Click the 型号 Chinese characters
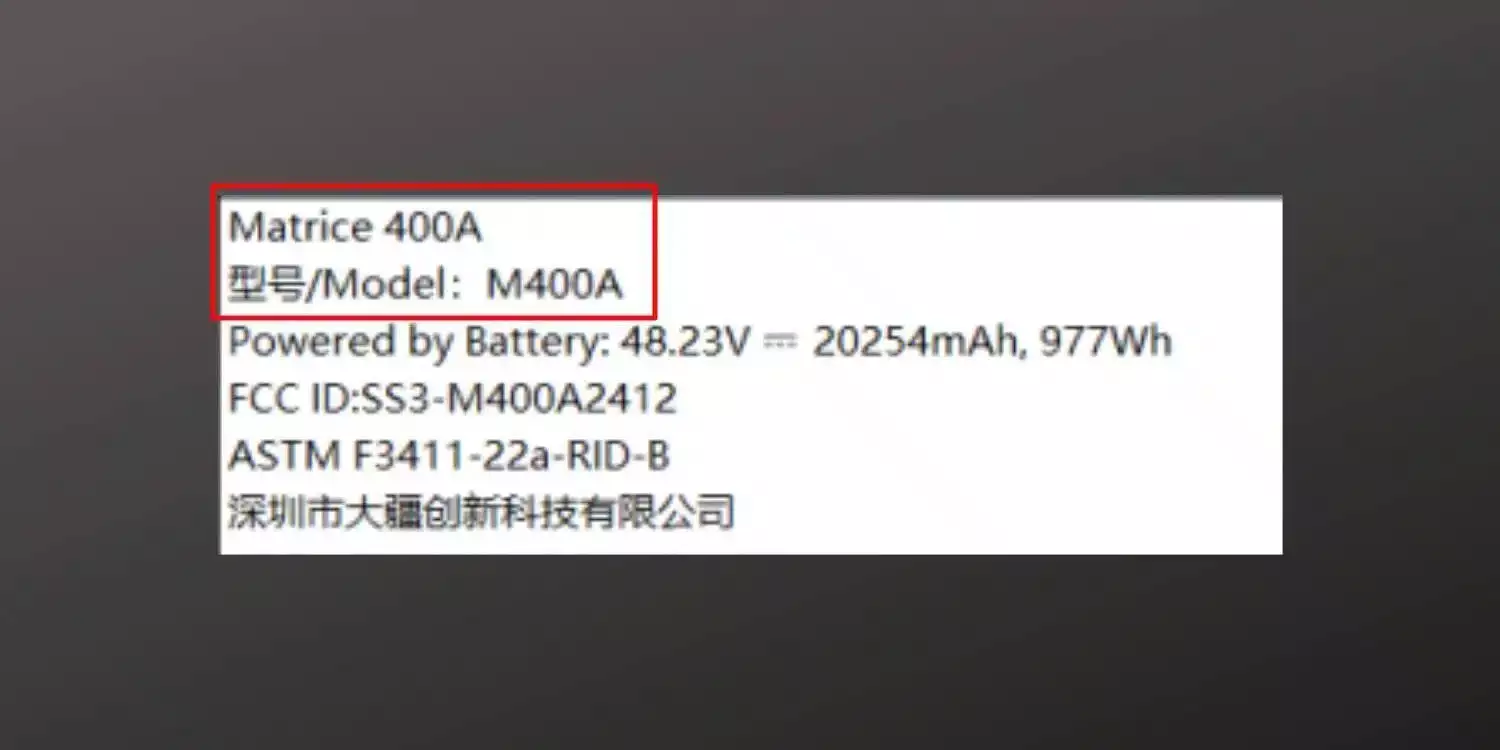The width and height of the screenshot is (1500, 750). pos(265,286)
